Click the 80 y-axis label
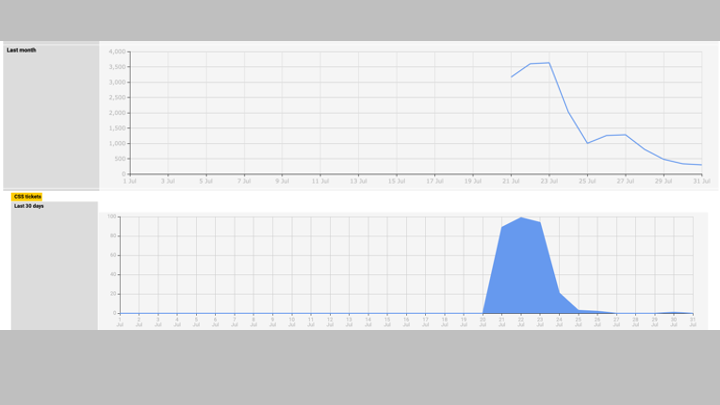The width and height of the screenshot is (720, 405). (x=113, y=236)
